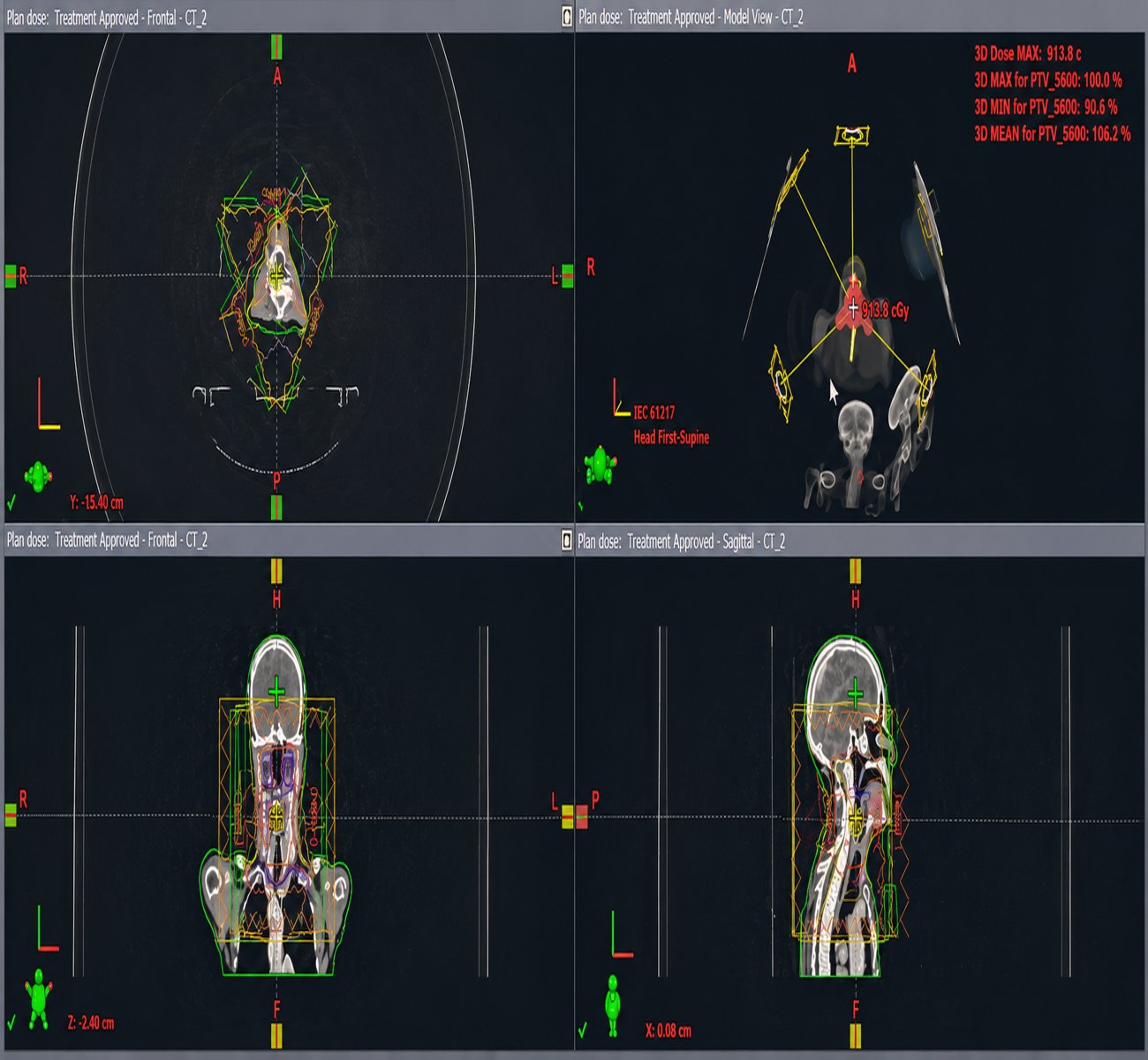Toggle green checkmark in Sagittal view corner
The image size is (1148, 1060).
pyautogui.click(x=584, y=1030)
